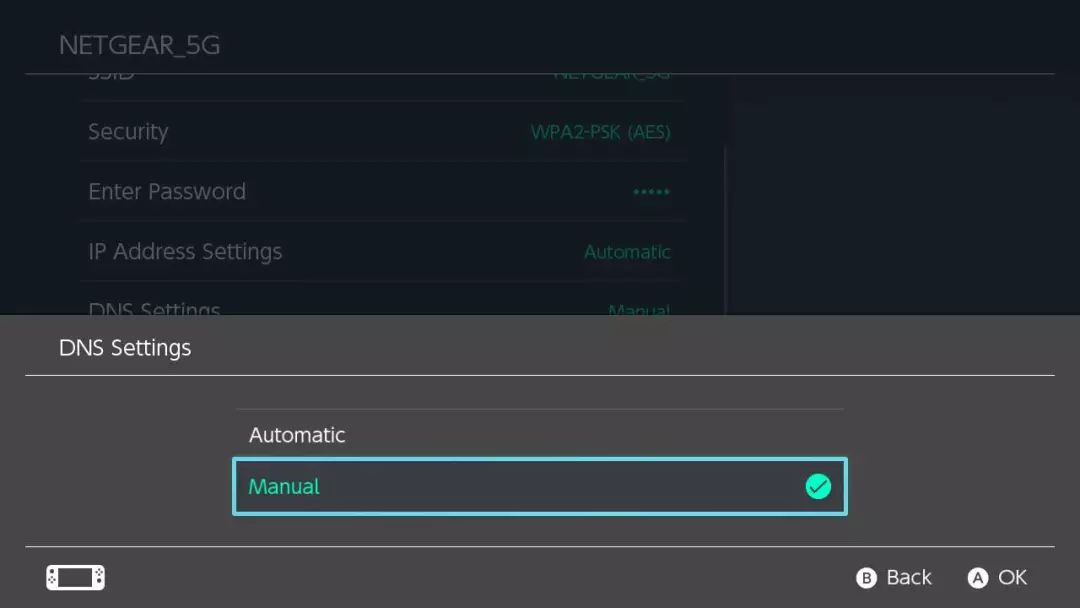Click the masked password dots value
1080x608 pixels.
pyautogui.click(x=651, y=191)
